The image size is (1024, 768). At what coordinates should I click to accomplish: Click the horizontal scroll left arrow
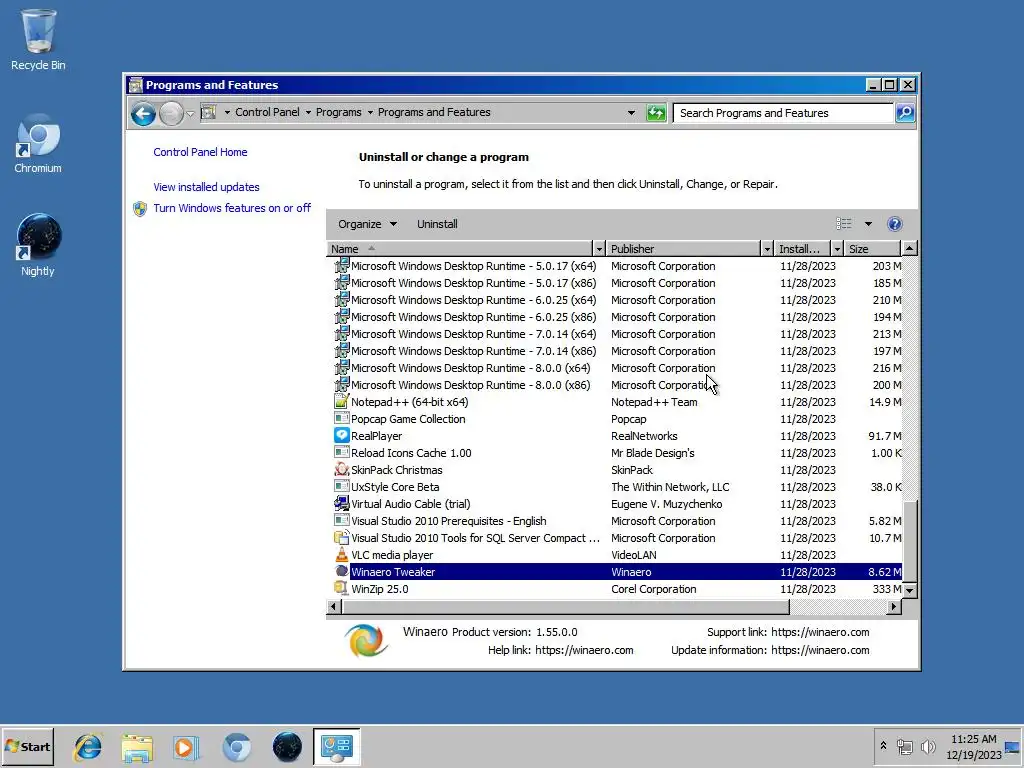334,607
